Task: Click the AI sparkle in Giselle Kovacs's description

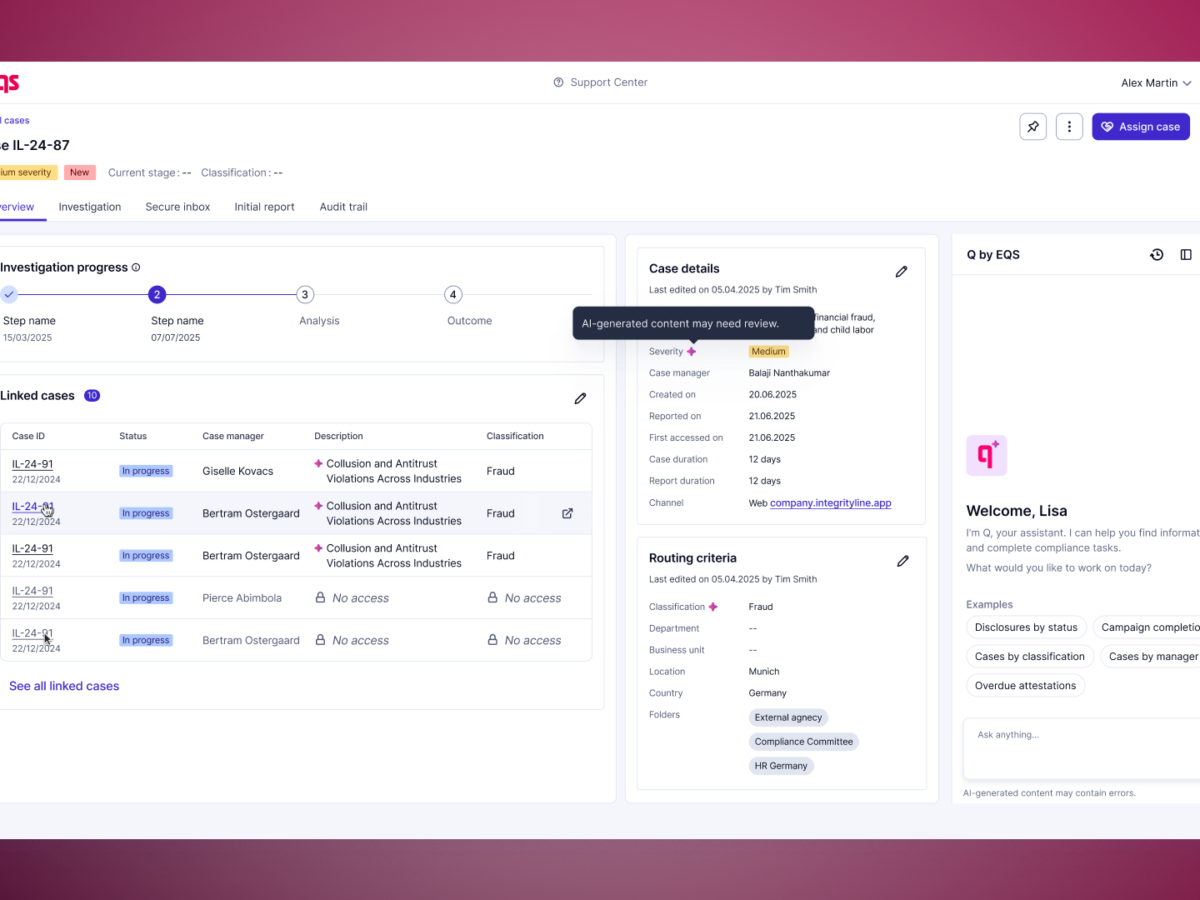Action: pos(318,464)
